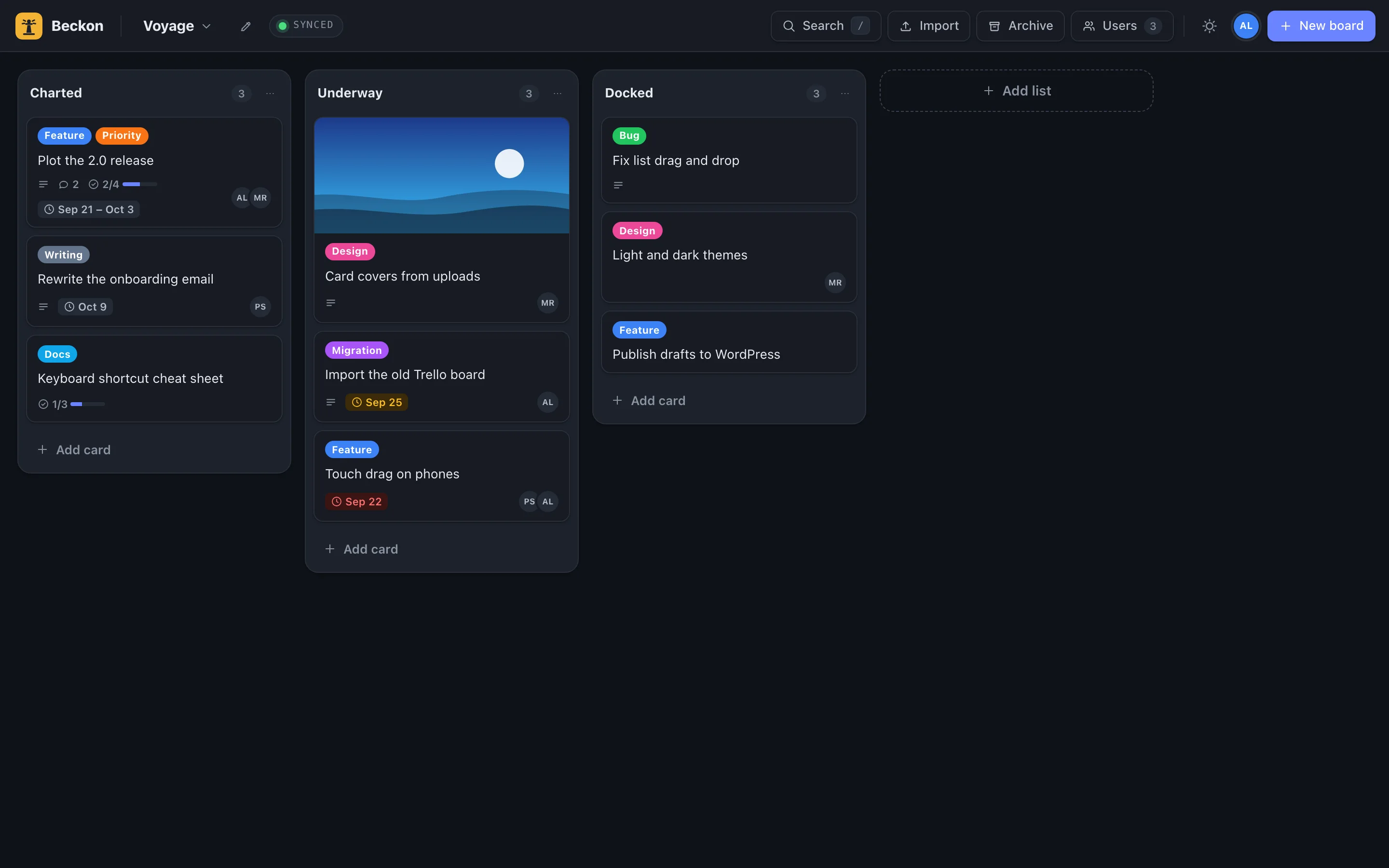Click the AL avatar on Import the old Trello board

click(x=547, y=403)
